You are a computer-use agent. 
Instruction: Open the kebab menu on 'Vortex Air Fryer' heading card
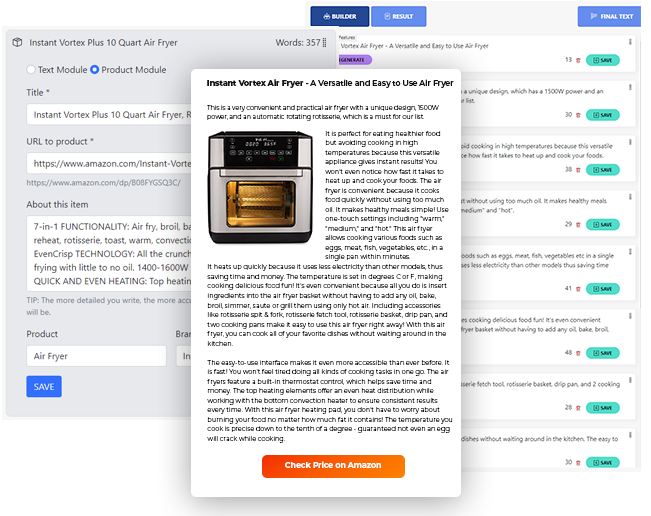630,42
